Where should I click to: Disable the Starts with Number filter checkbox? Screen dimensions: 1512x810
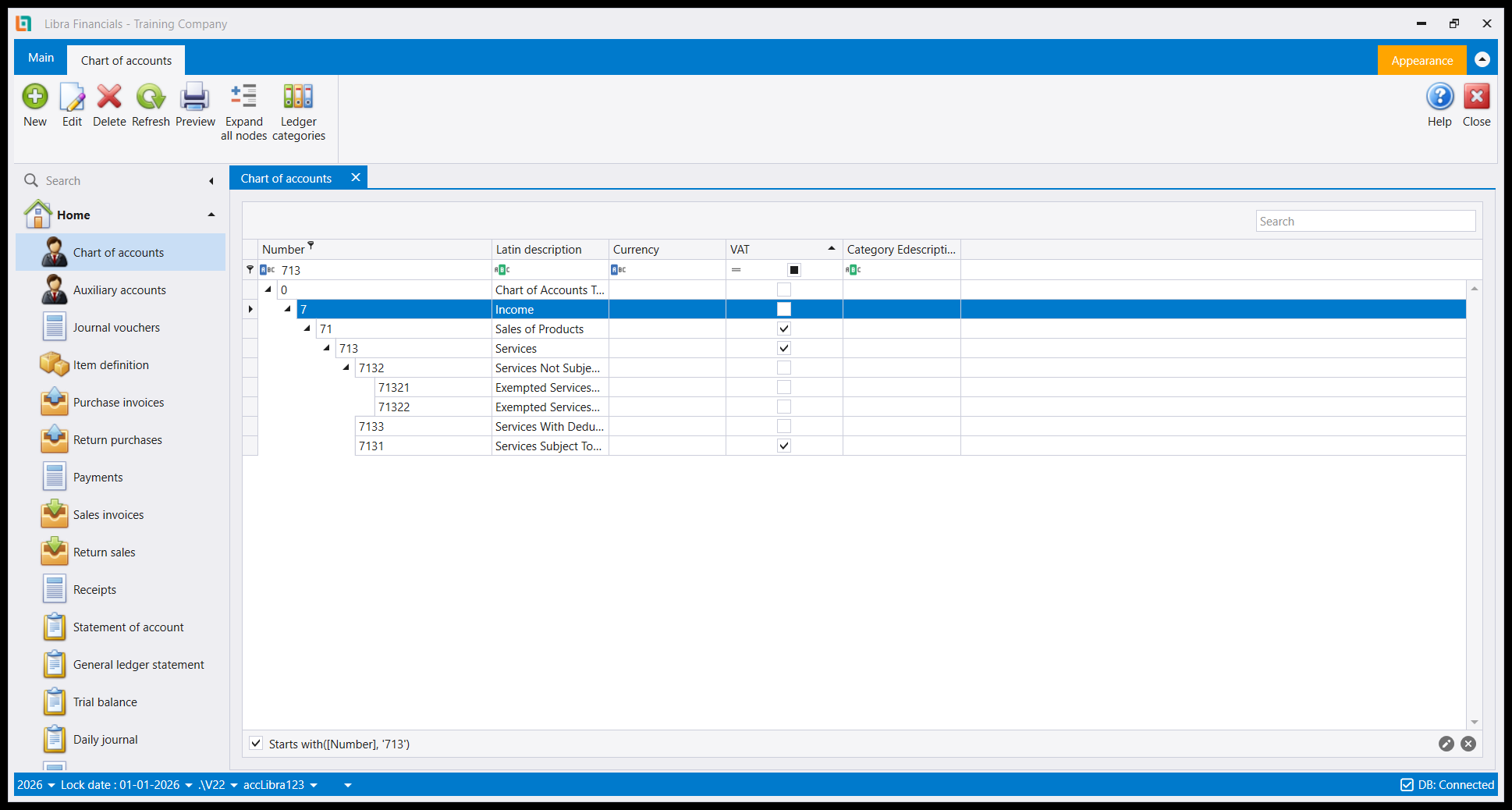pos(256,743)
